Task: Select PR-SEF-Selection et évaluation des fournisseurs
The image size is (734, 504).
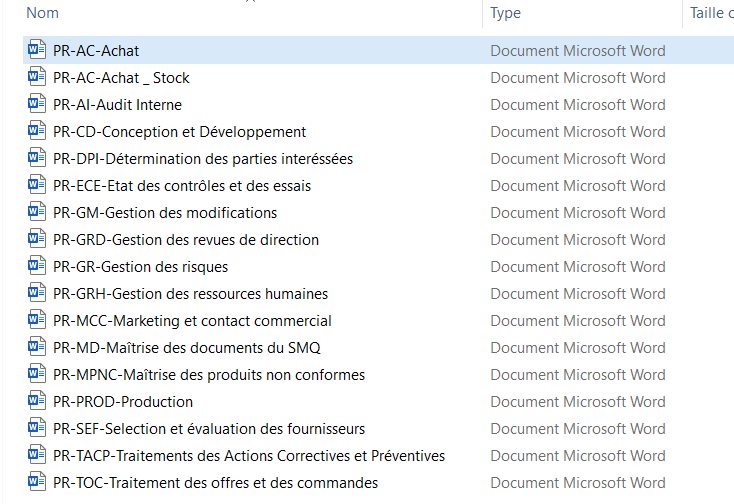Action: 208,428
